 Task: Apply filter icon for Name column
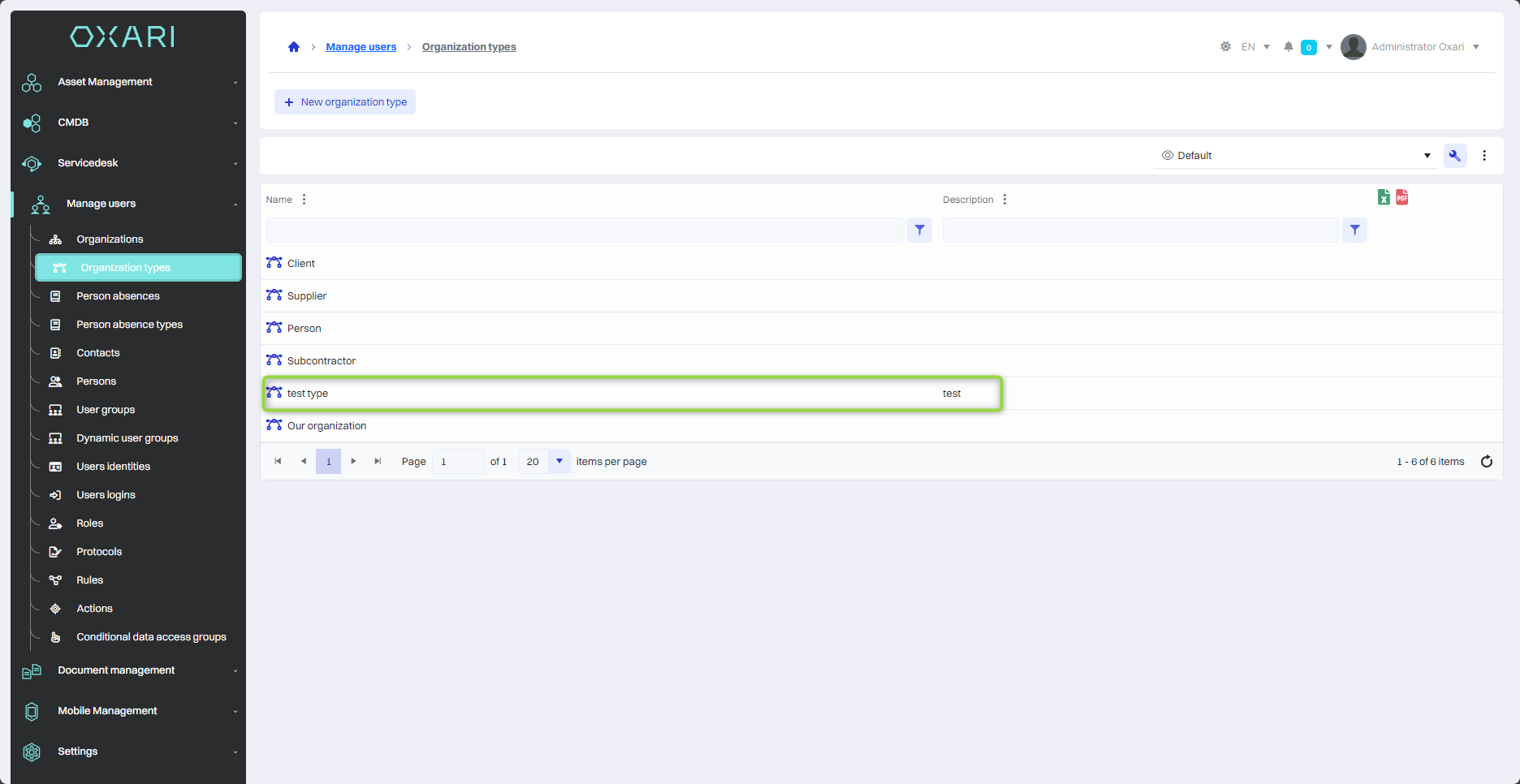coord(919,230)
